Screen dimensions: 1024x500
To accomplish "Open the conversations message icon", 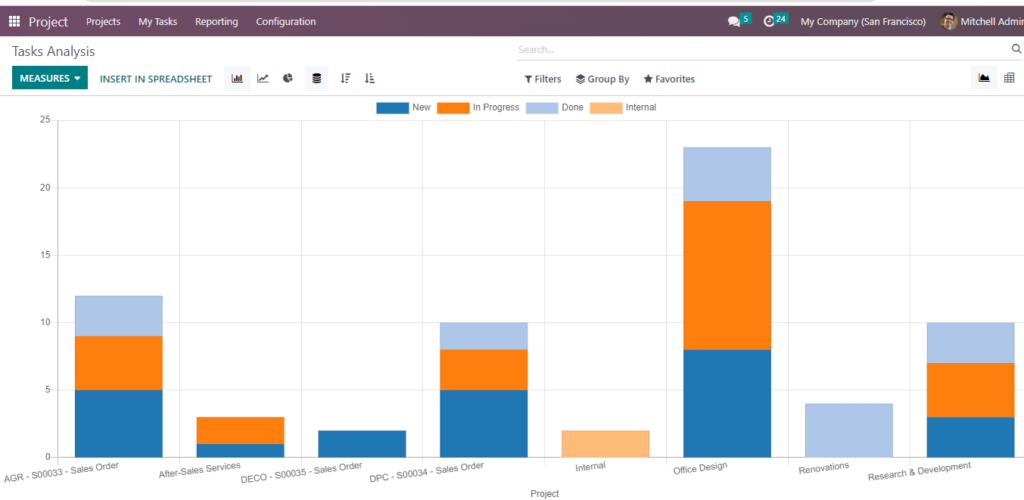I will point(735,21).
